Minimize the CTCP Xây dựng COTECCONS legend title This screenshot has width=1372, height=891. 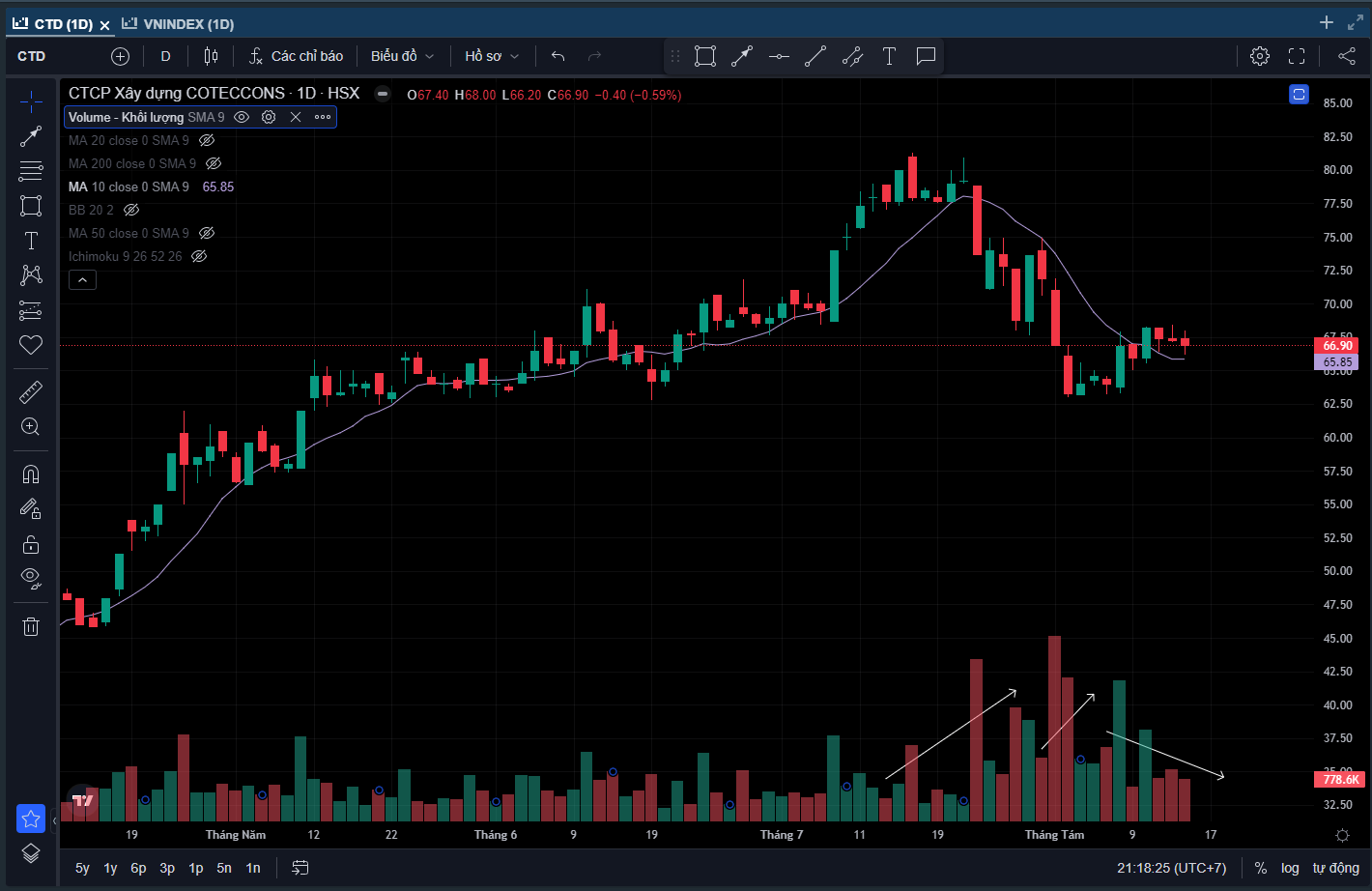[x=383, y=94]
